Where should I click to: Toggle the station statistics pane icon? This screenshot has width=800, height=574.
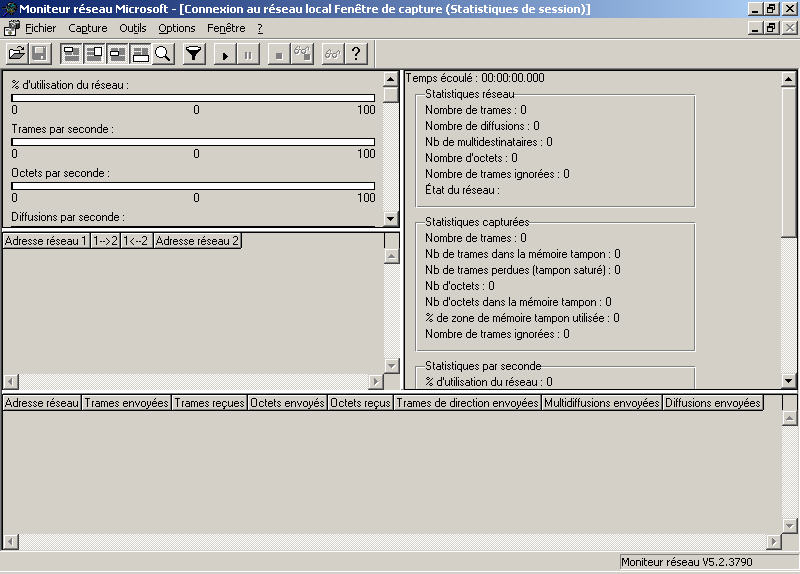click(140, 54)
